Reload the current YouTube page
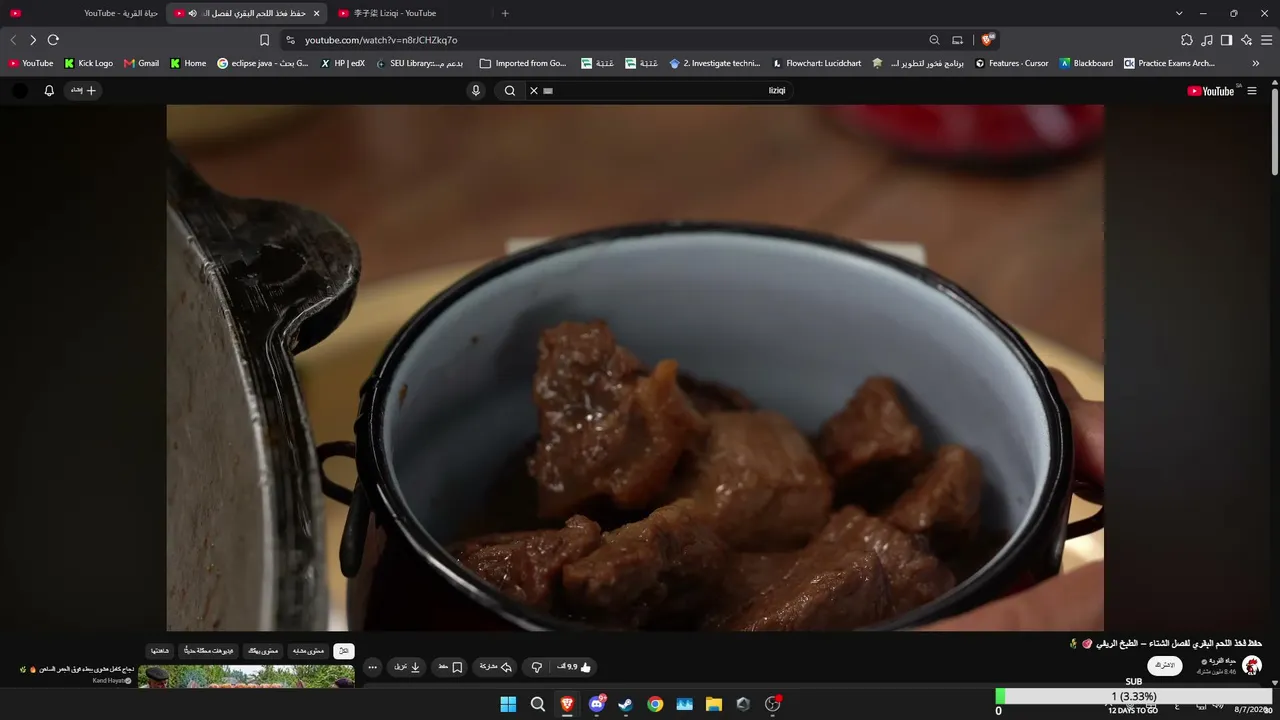This screenshot has height=720, width=1280. click(53, 40)
